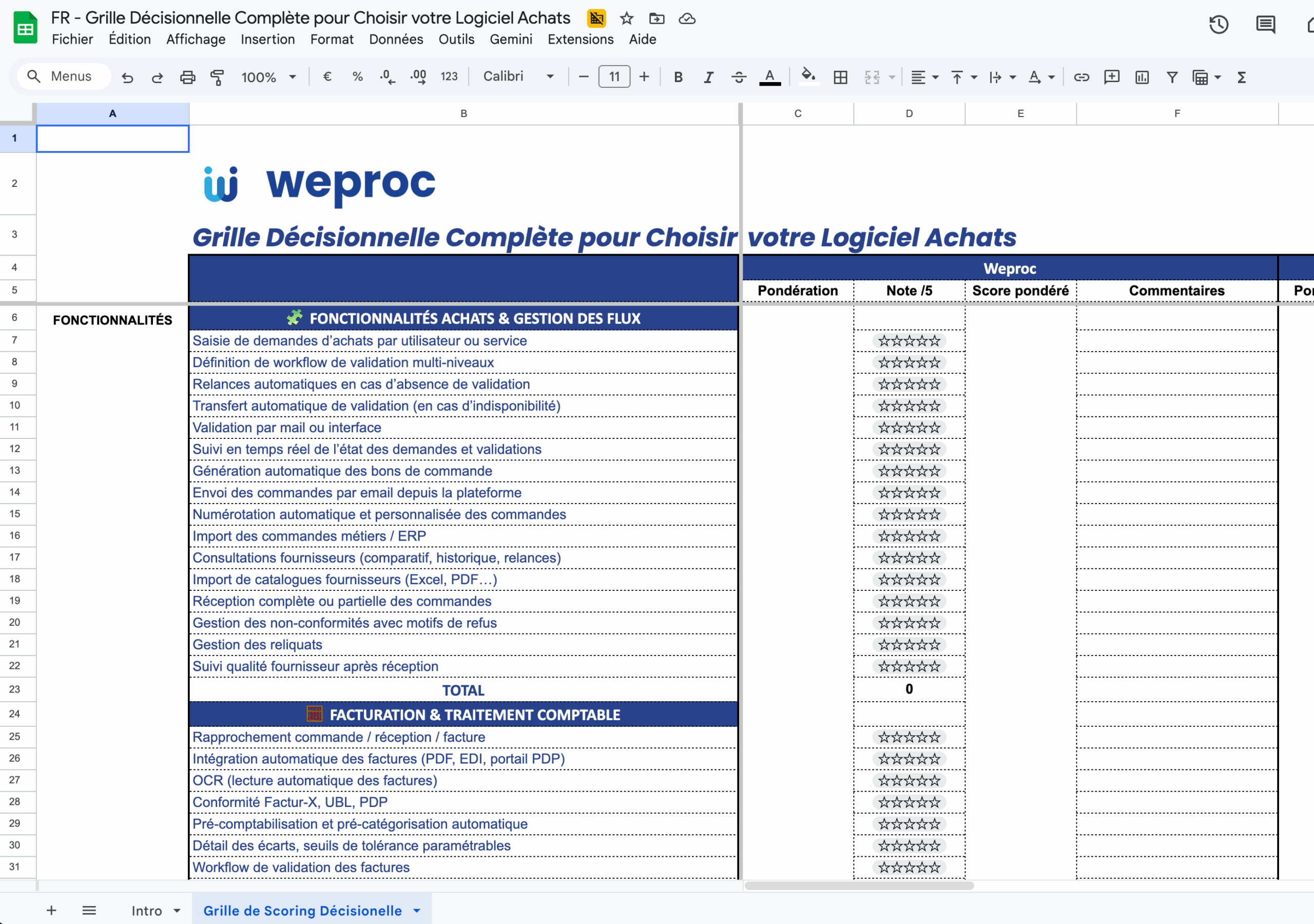Click the undo arrow
Screen dimensions: 1314x924
tap(127, 76)
